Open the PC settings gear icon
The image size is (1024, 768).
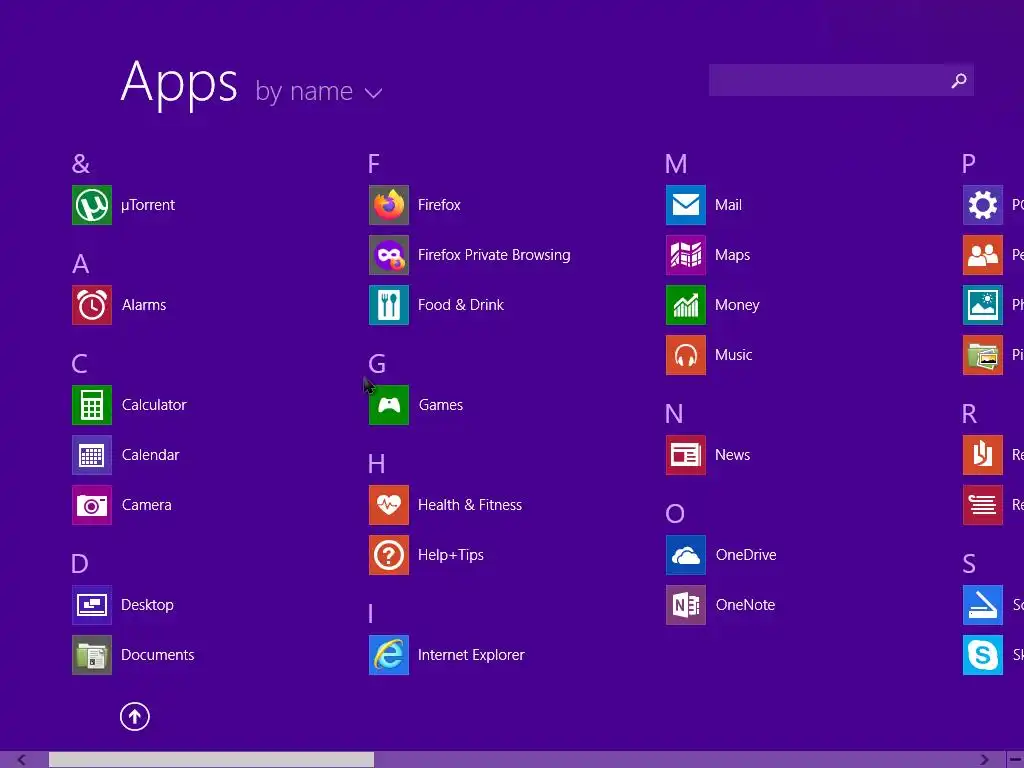(983, 205)
